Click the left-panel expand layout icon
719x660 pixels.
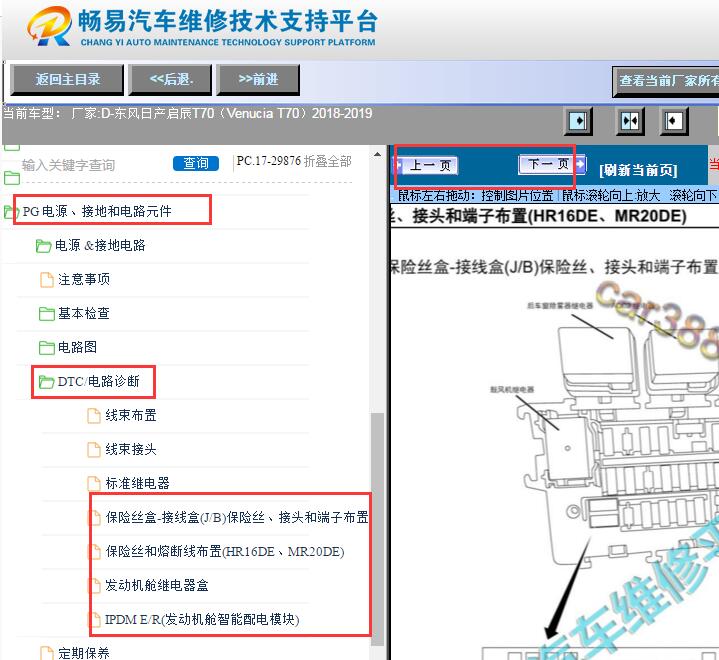[578, 121]
